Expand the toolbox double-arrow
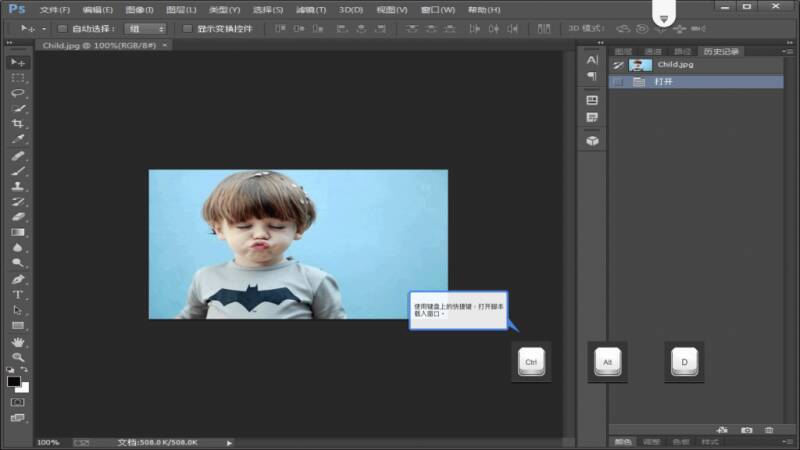The width and height of the screenshot is (800, 450). click(x=10, y=43)
